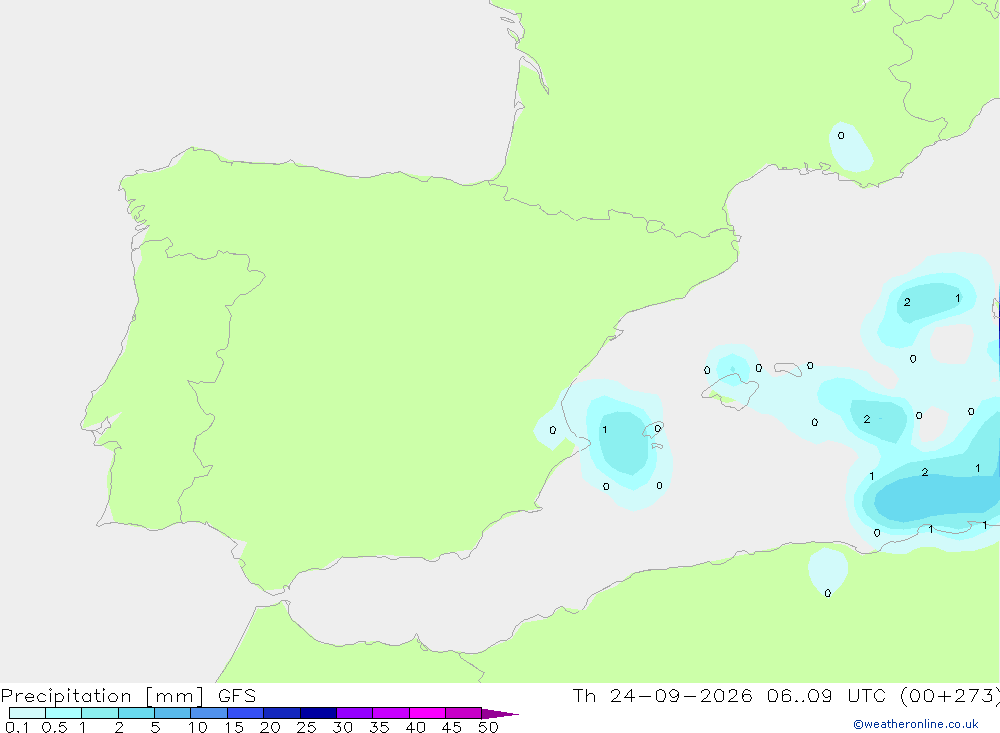Click the 0 label over Algeria
This screenshot has width=1000, height=733.
[828, 593]
